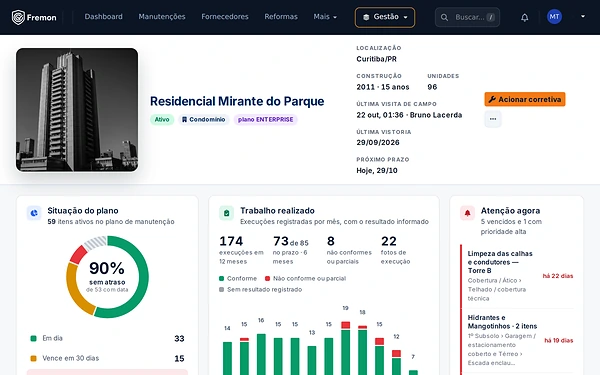The height and width of the screenshot is (375, 600).
Task: Click the Ativo status badge
Action: click(x=162, y=119)
